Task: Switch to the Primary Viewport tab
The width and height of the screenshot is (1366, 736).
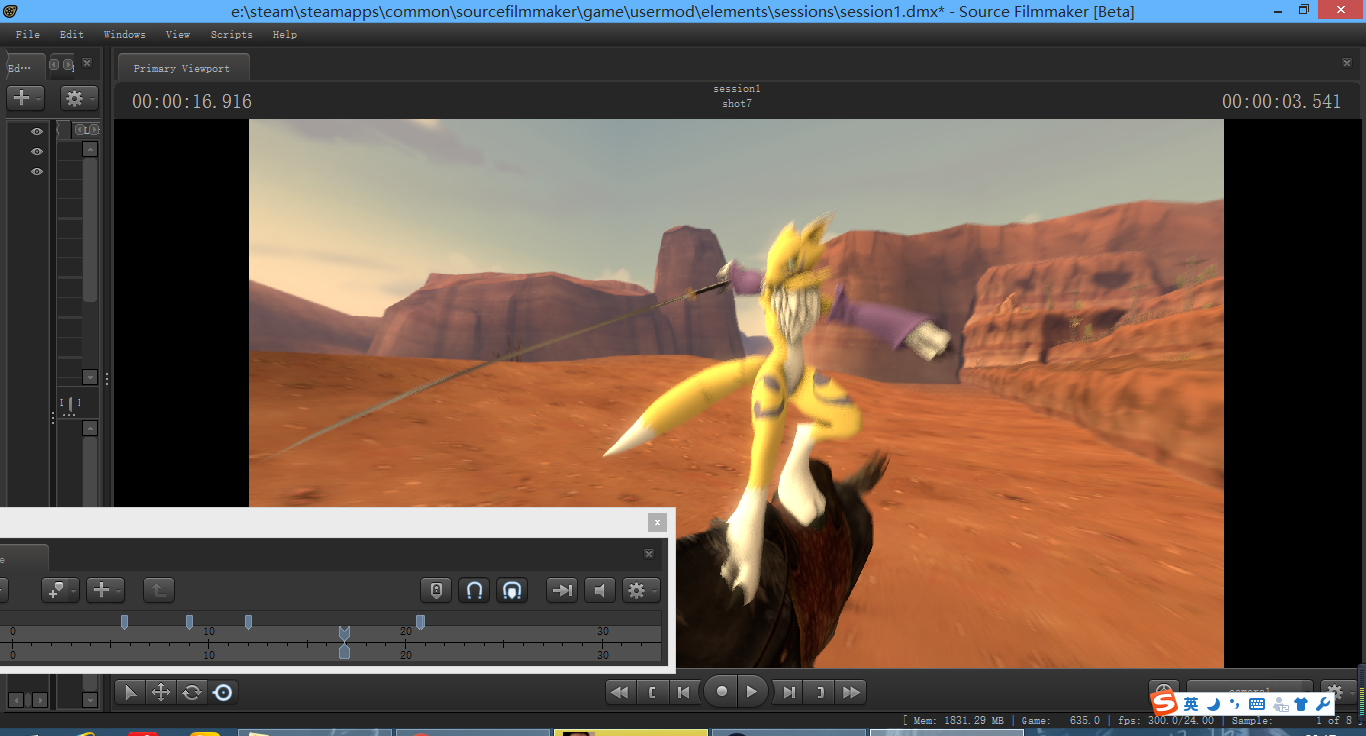Action: click(182, 68)
